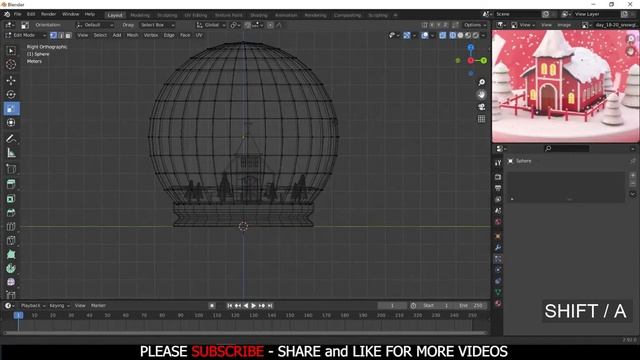The height and width of the screenshot is (360, 640).
Task: Open the pivot point dropdown
Action: pyautogui.click(x=235, y=25)
